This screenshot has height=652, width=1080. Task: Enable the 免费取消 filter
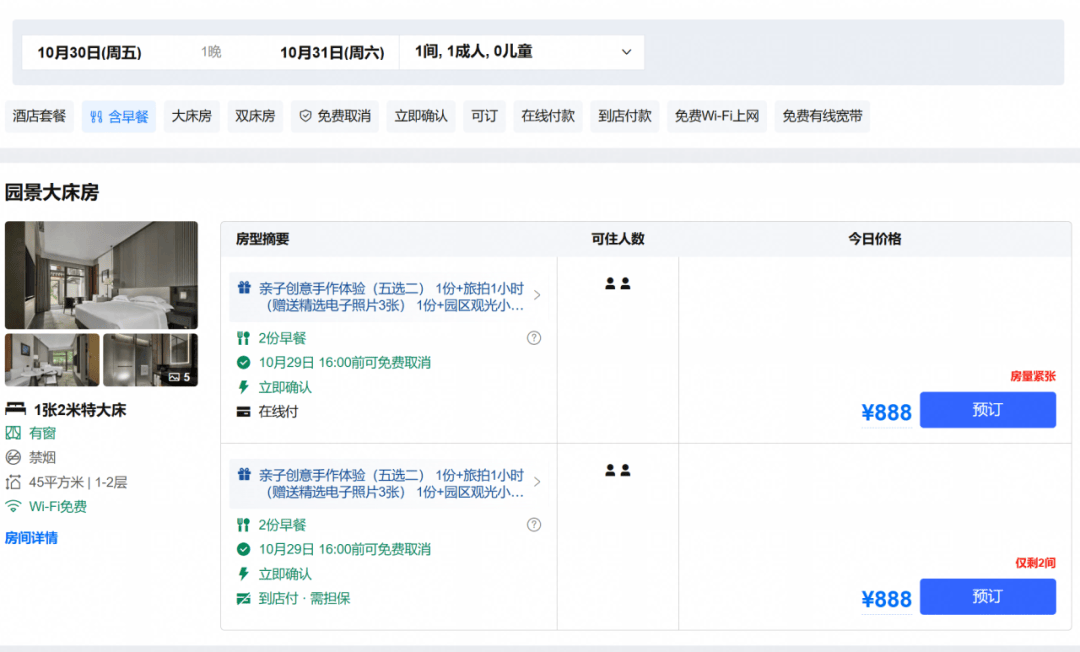pyautogui.click(x=335, y=116)
